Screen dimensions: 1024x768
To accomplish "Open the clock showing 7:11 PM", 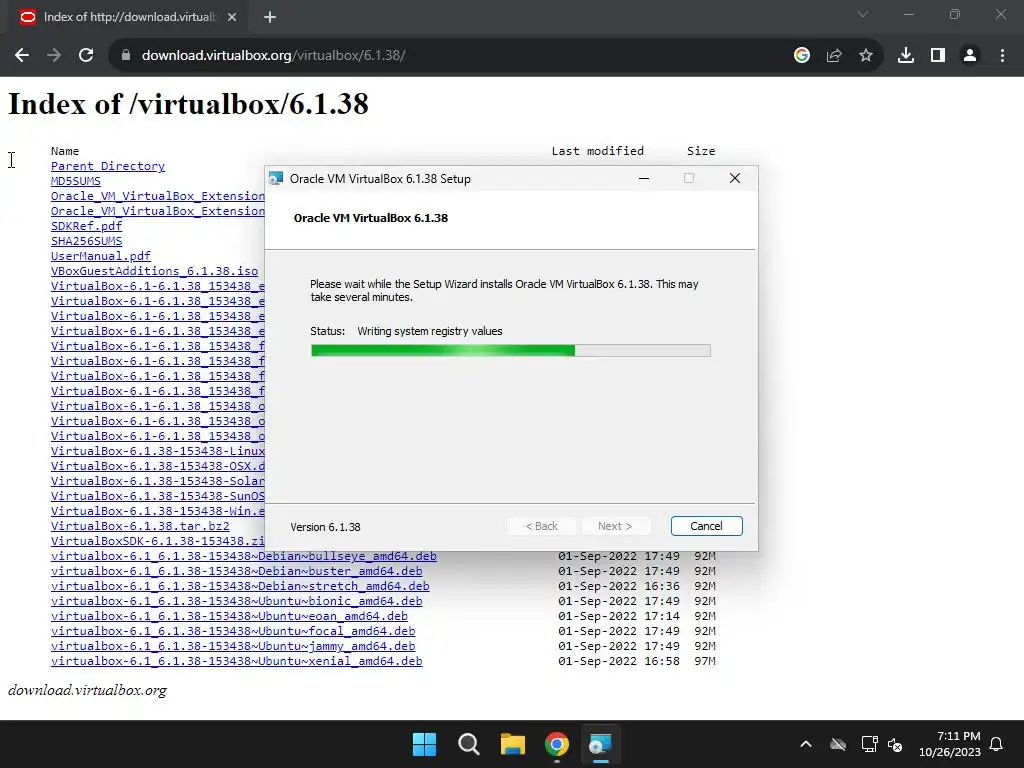I will tap(950, 744).
